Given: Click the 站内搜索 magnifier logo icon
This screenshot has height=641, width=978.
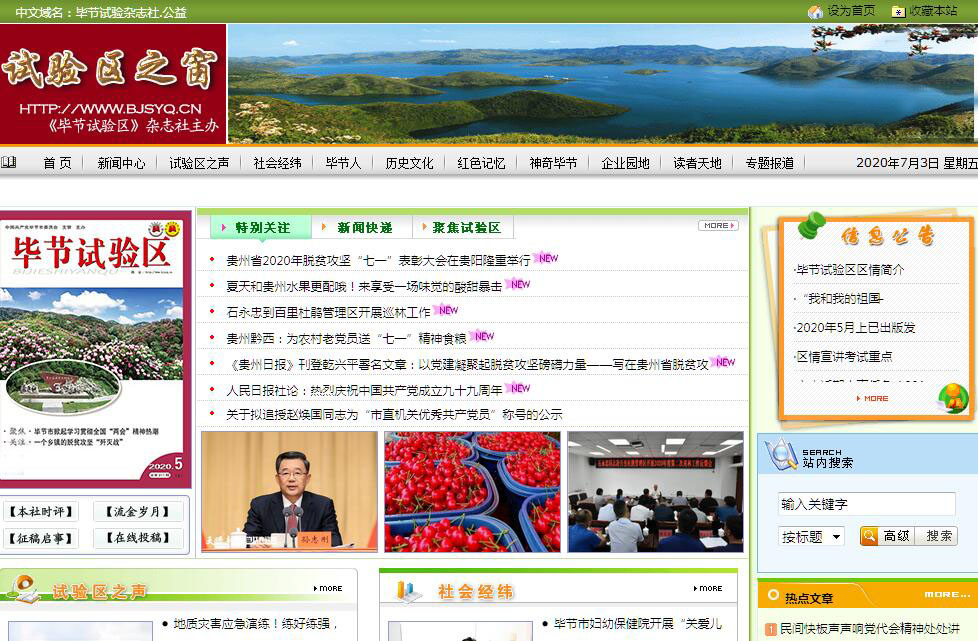Looking at the screenshot, I should click(779, 455).
